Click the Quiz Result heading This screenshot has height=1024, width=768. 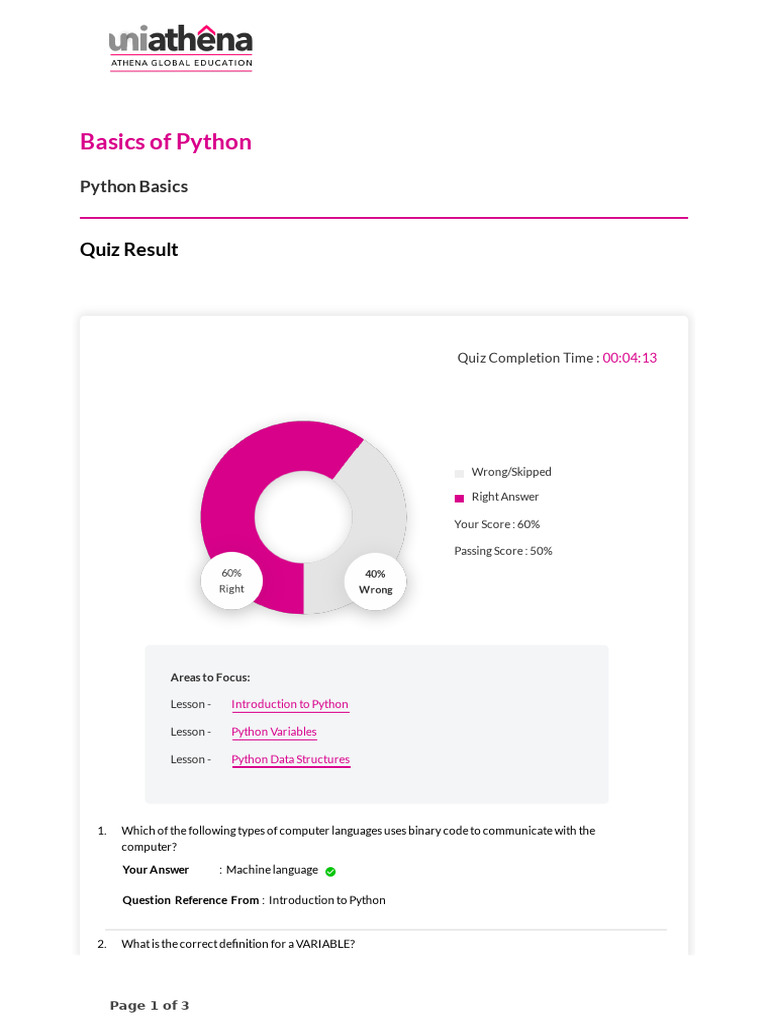129,249
